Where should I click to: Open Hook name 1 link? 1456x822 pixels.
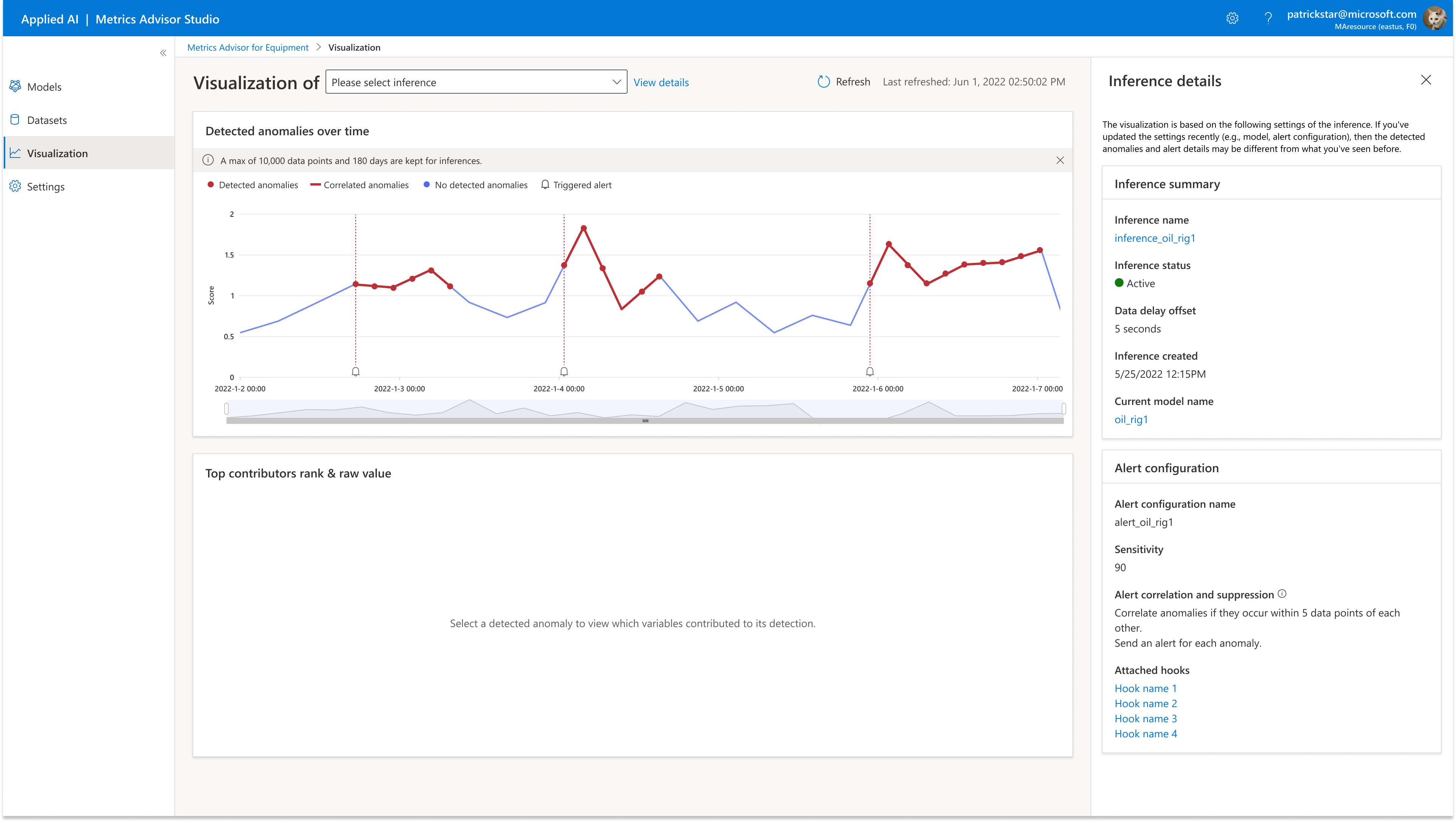tap(1145, 688)
